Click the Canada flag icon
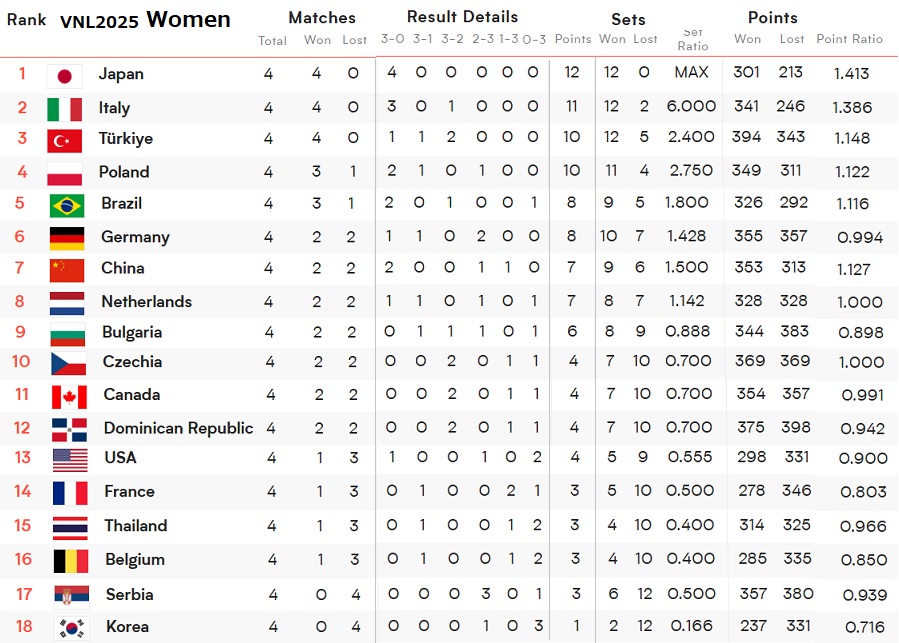899x643 pixels. (x=69, y=397)
